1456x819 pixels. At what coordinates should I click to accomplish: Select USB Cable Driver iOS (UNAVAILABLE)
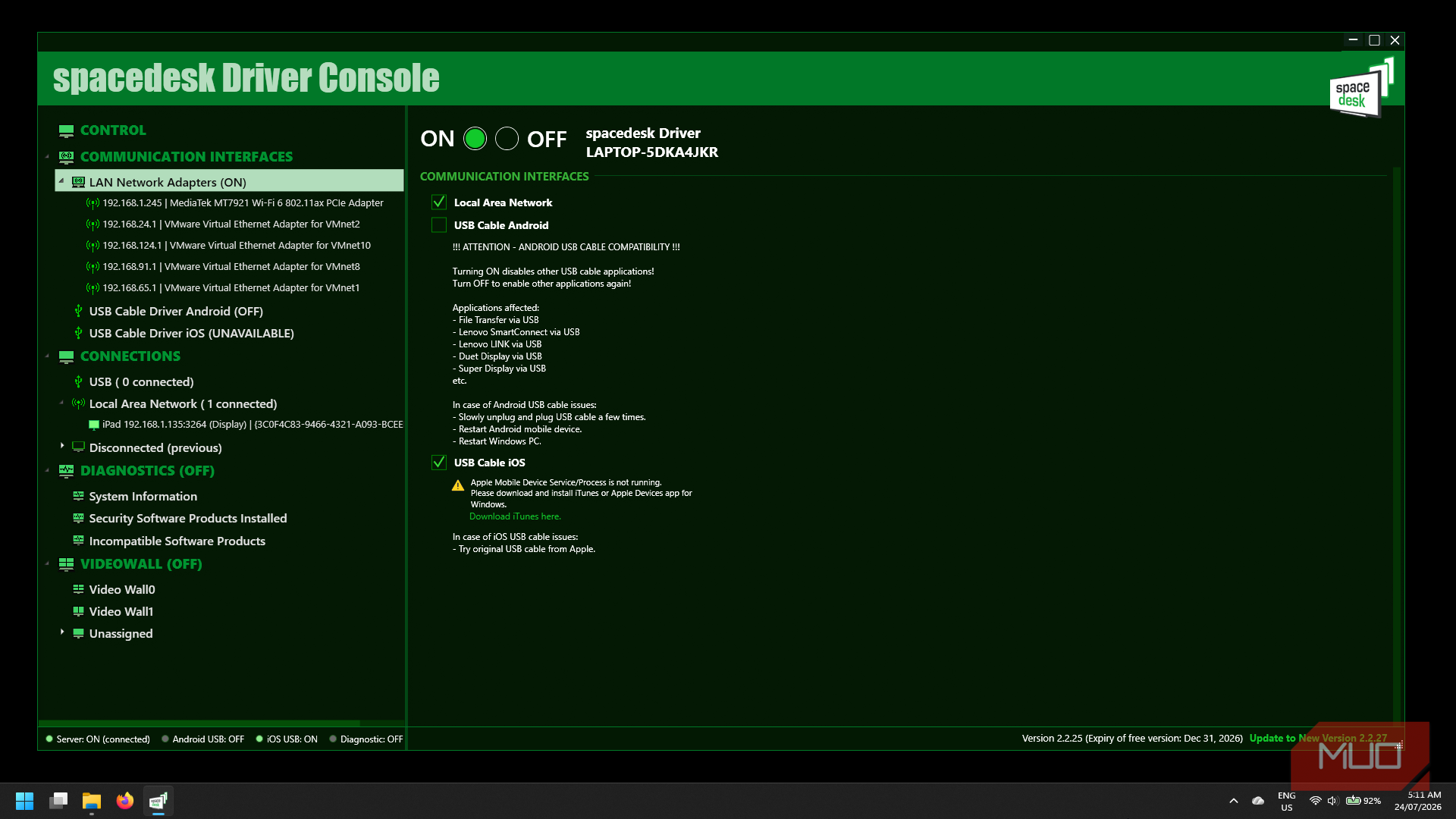tap(191, 333)
